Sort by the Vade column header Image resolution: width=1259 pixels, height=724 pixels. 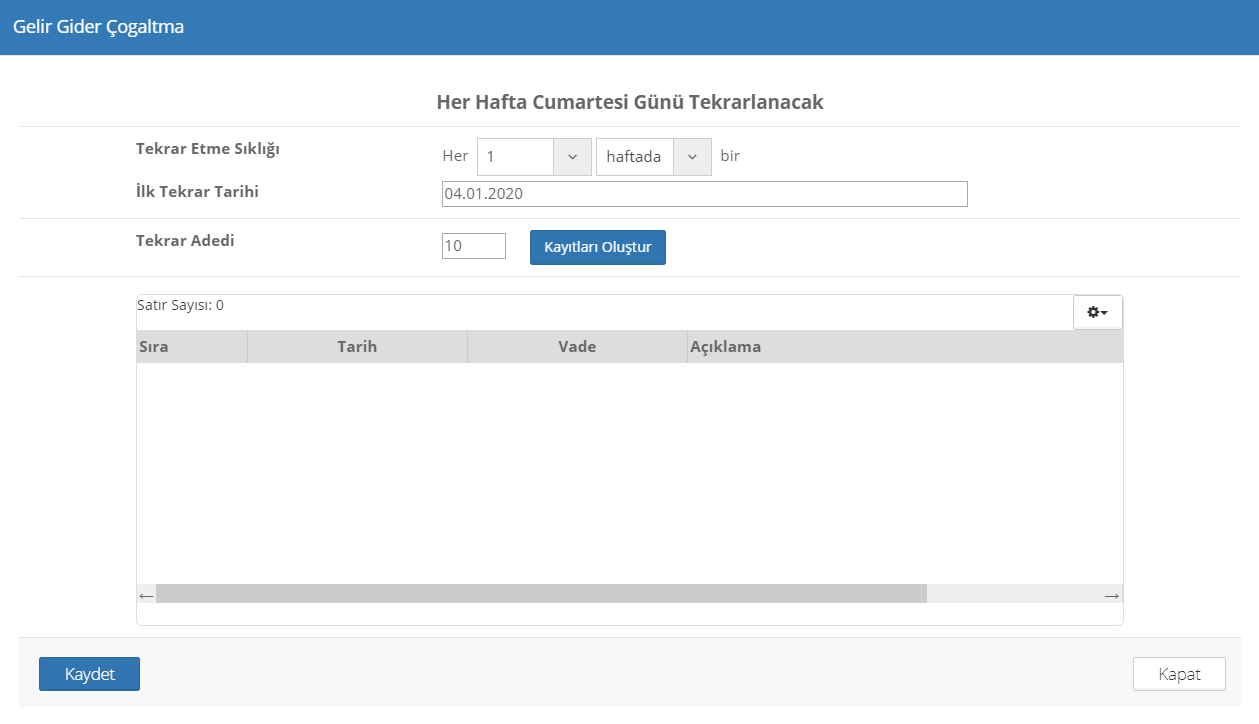tap(577, 347)
